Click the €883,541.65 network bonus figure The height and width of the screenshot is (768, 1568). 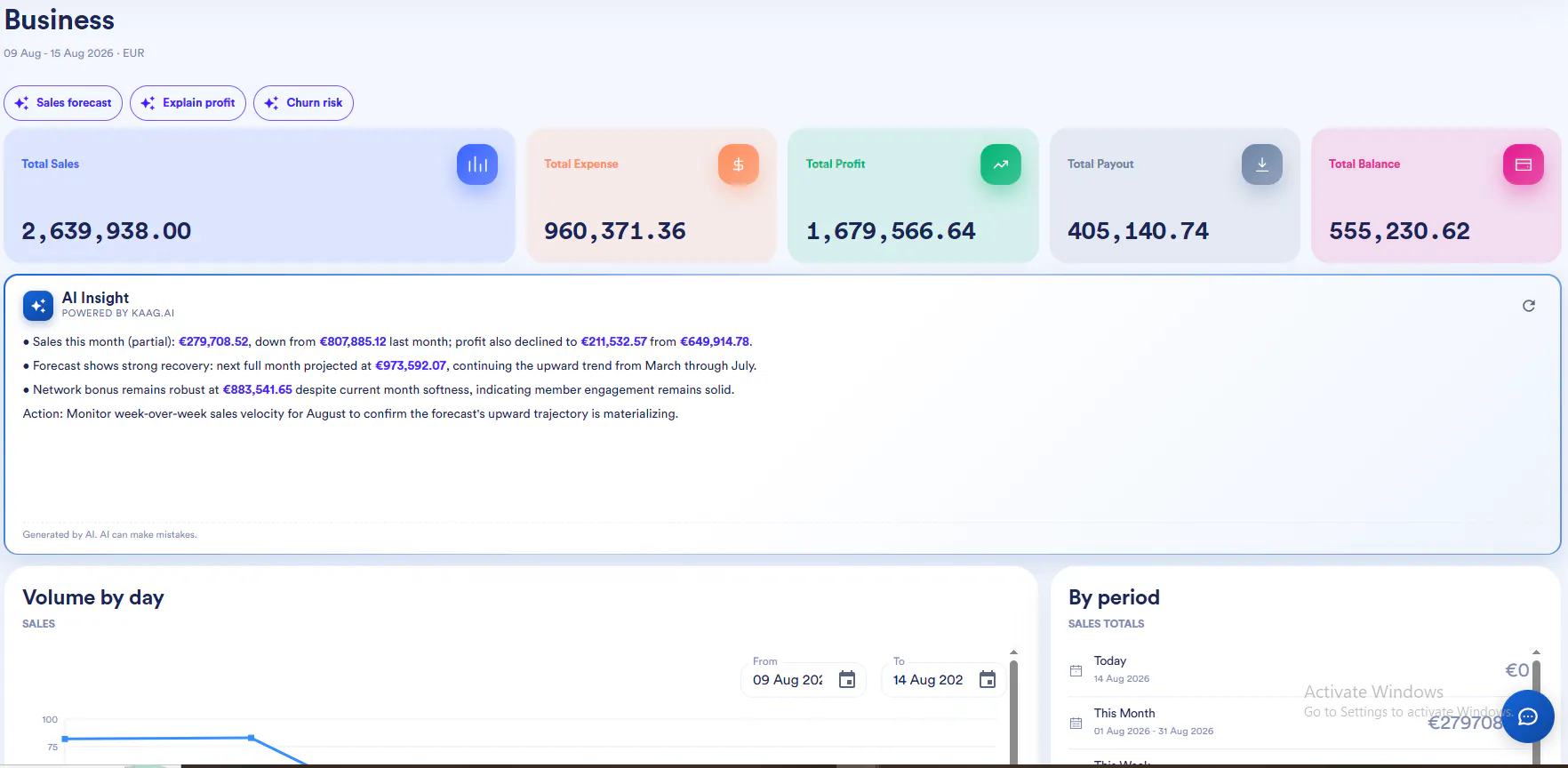(x=257, y=389)
